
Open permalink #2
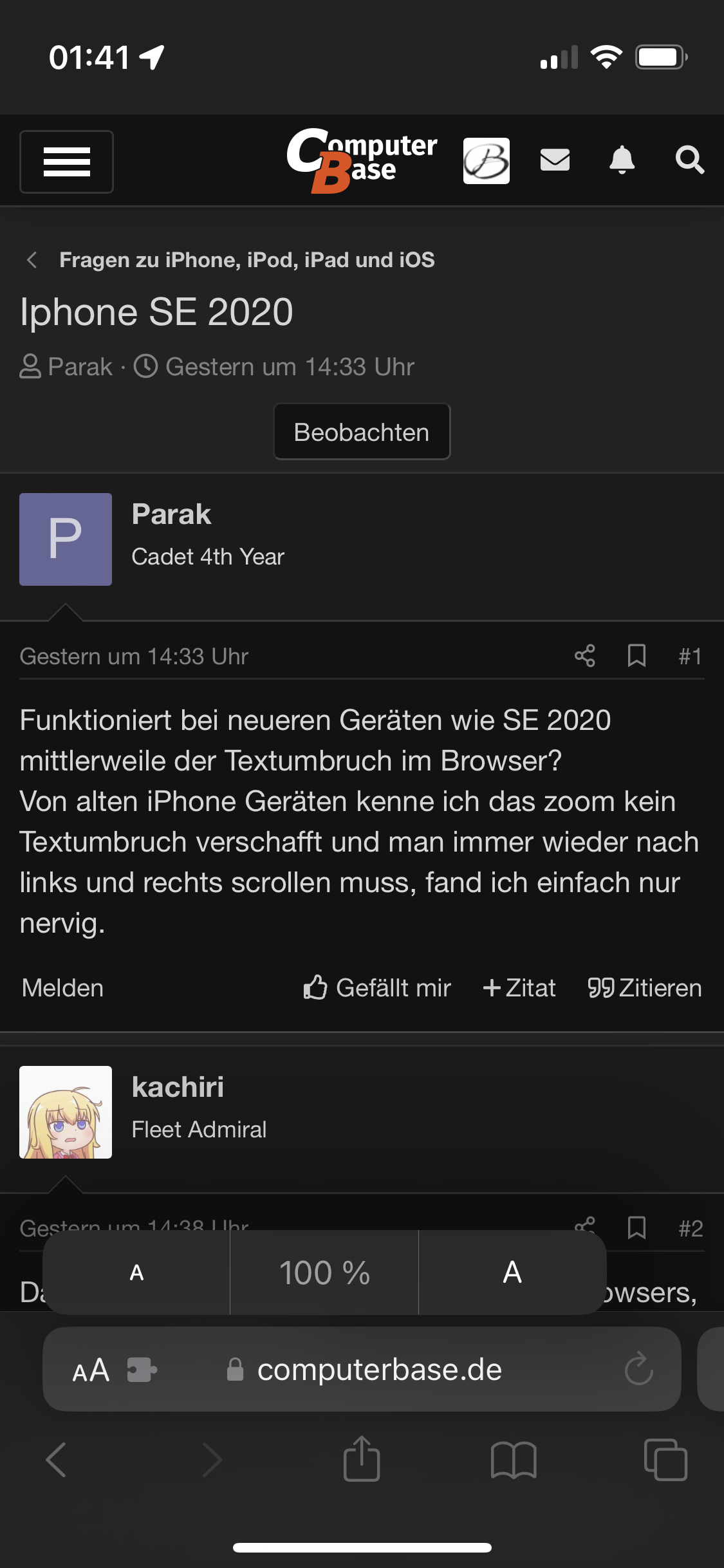pos(691,1228)
